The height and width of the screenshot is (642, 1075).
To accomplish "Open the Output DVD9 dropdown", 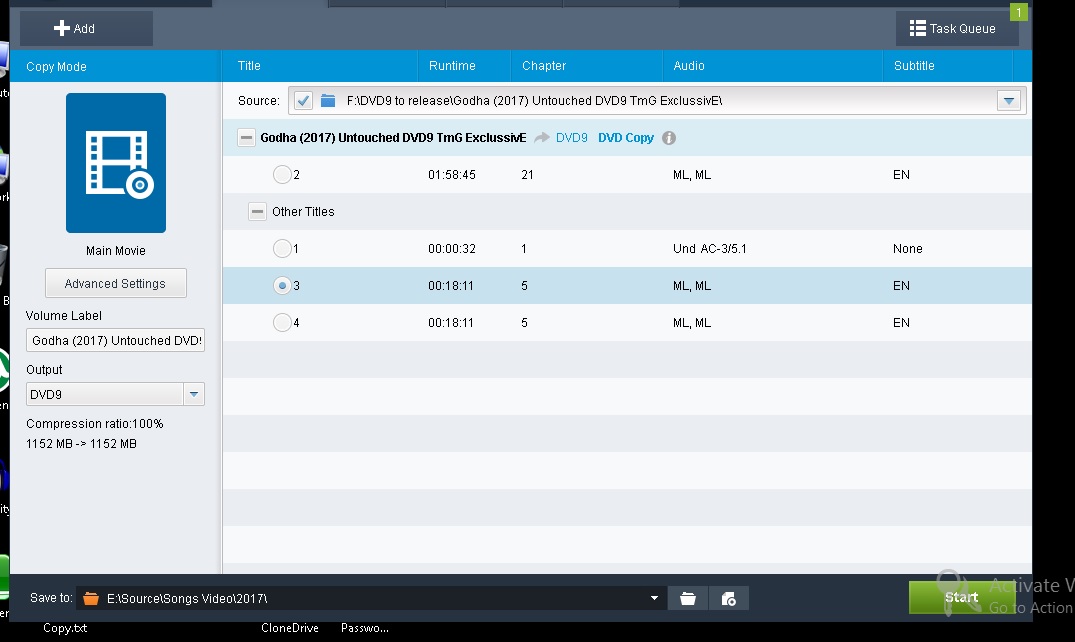I will point(195,395).
